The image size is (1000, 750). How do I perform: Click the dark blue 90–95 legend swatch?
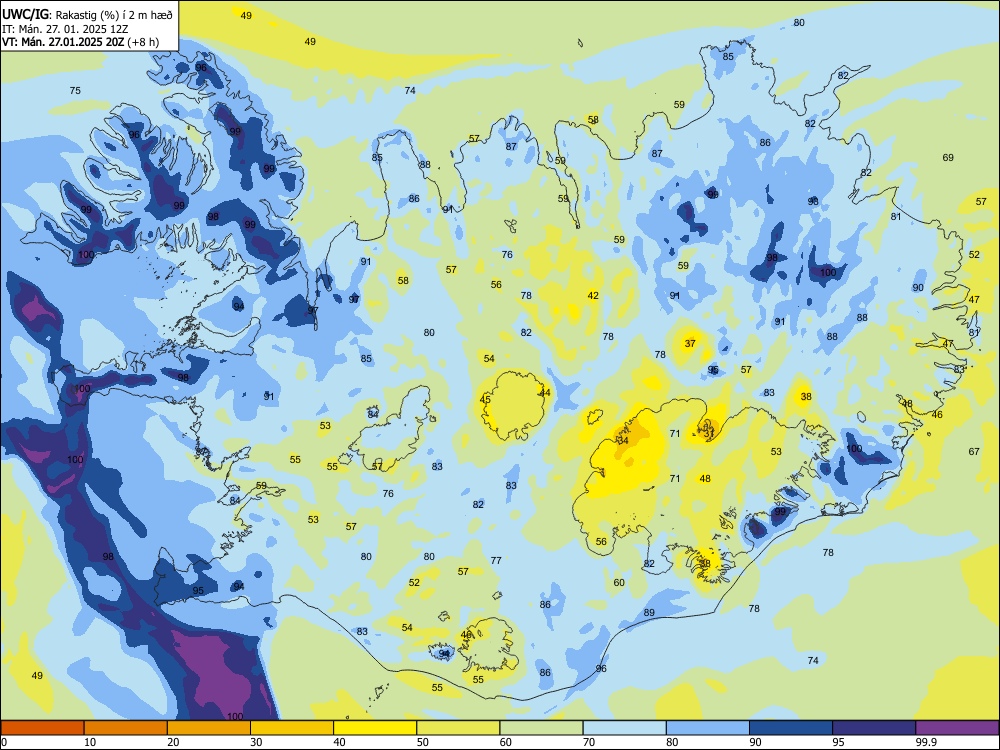[791, 728]
